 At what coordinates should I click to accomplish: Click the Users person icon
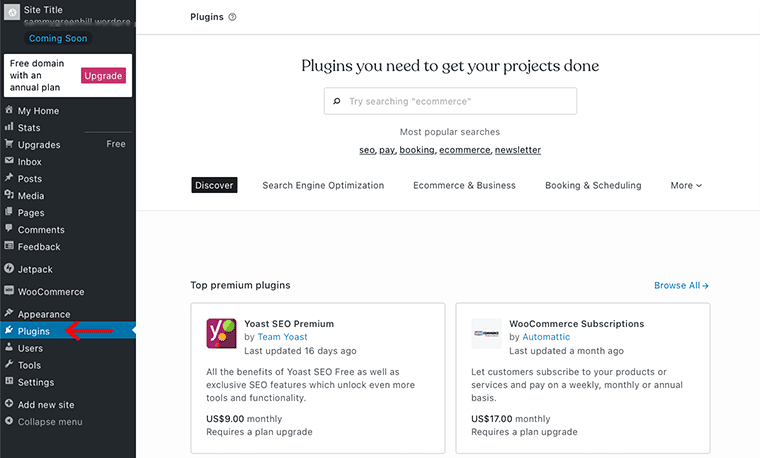9,347
